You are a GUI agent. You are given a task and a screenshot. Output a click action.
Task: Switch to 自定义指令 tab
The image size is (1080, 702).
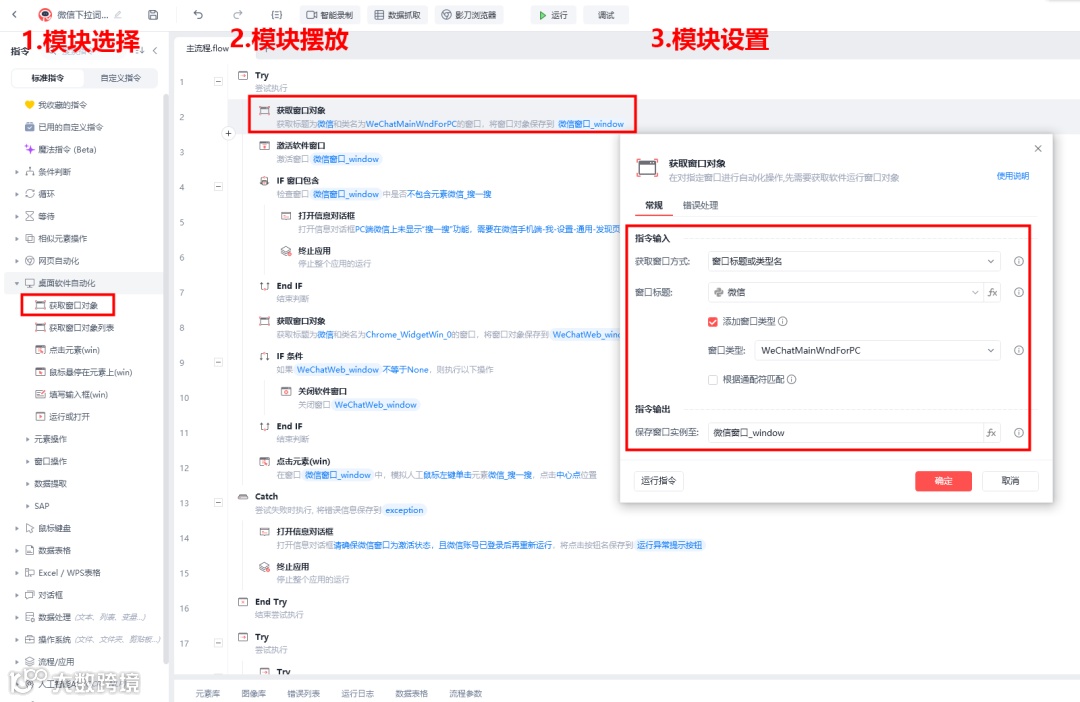[x=121, y=78]
